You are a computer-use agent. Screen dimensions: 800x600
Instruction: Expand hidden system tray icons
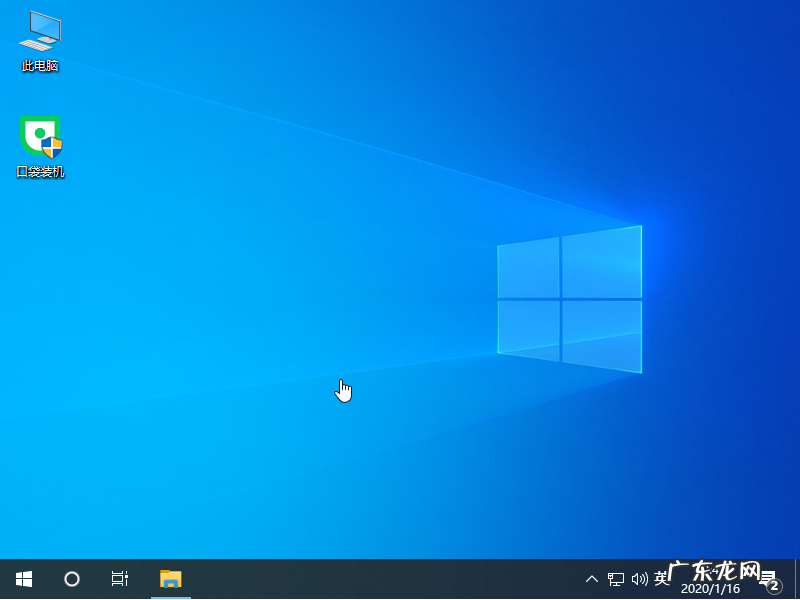coord(592,579)
